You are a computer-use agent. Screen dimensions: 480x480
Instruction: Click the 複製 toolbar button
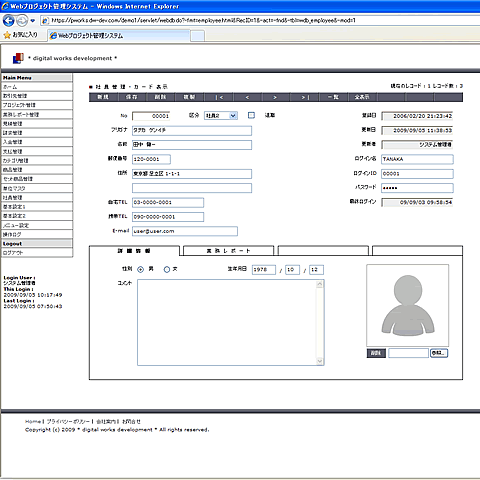189,97
